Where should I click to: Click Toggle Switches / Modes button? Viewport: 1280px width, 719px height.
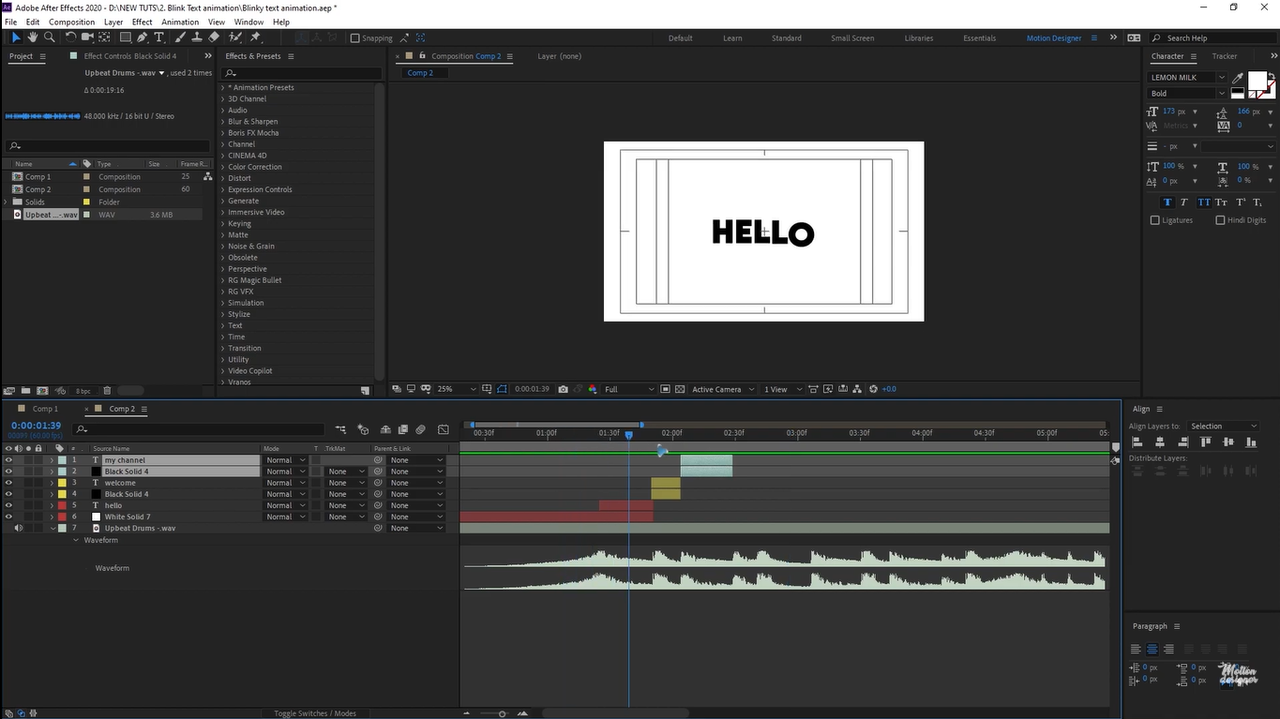315,713
